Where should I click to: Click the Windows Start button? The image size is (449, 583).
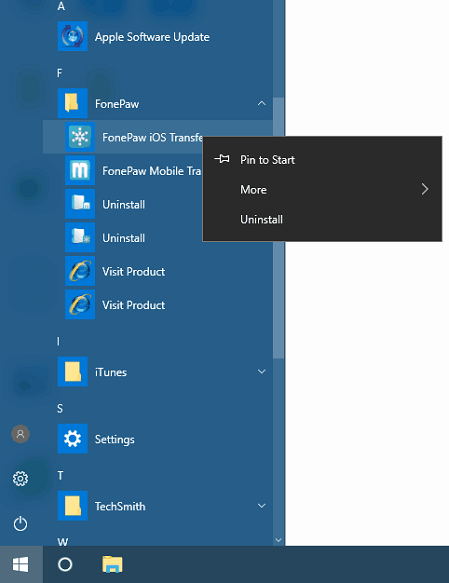pyautogui.click(x=21, y=564)
